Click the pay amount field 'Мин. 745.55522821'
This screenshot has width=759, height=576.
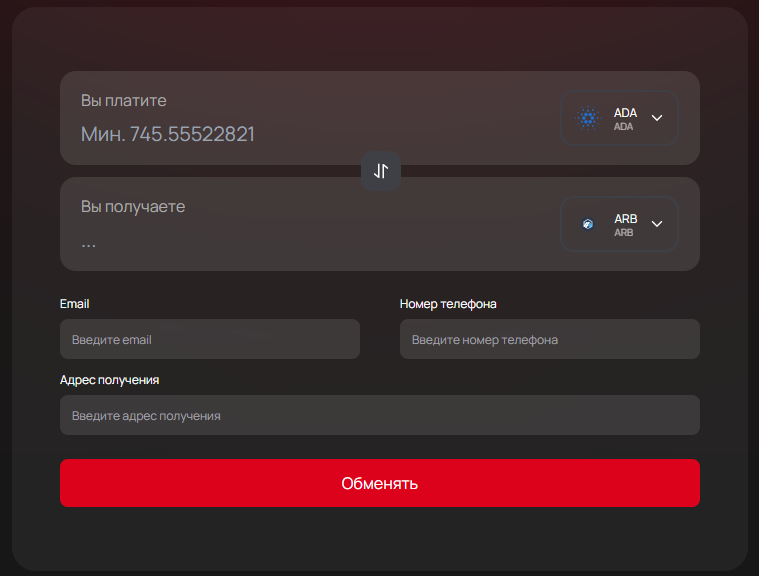pos(167,135)
